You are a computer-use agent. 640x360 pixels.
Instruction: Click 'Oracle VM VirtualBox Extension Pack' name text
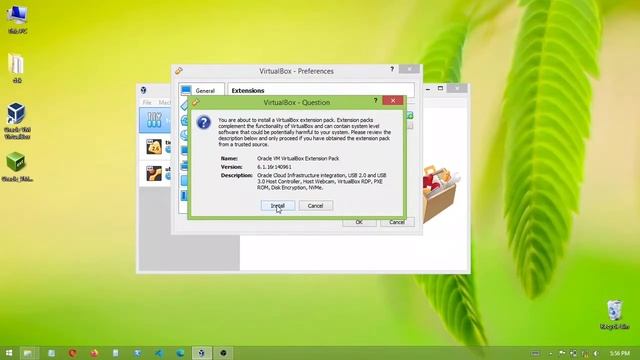pos(298,158)
